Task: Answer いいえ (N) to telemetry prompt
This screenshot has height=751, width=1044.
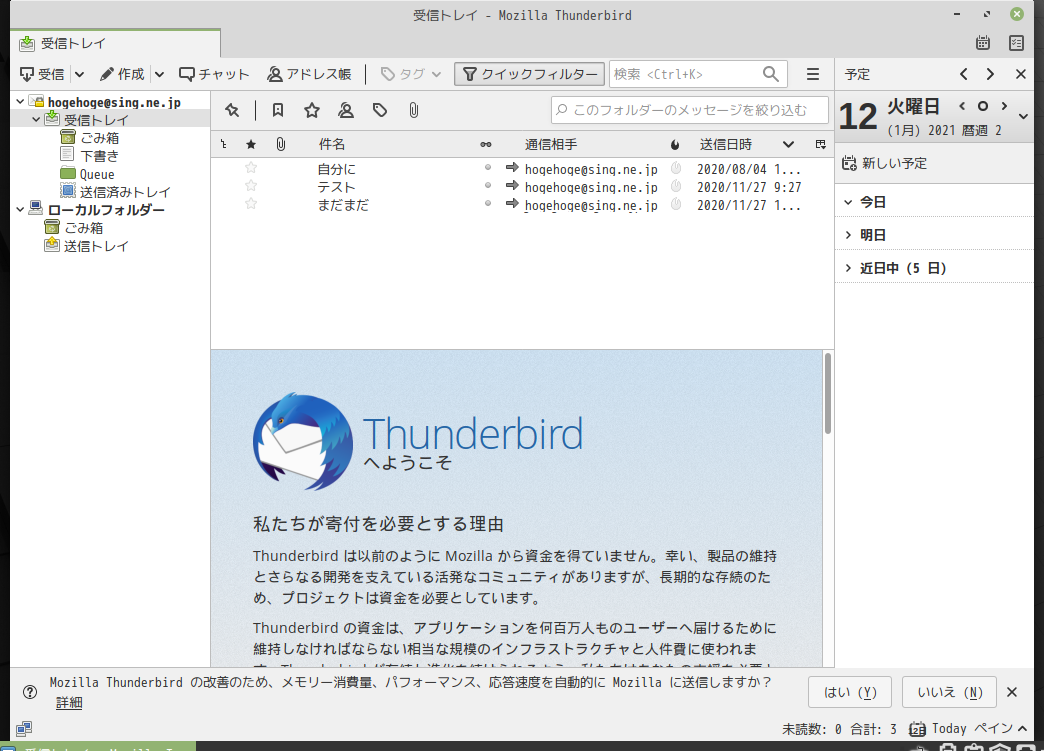Action: (x=949, y=692)
